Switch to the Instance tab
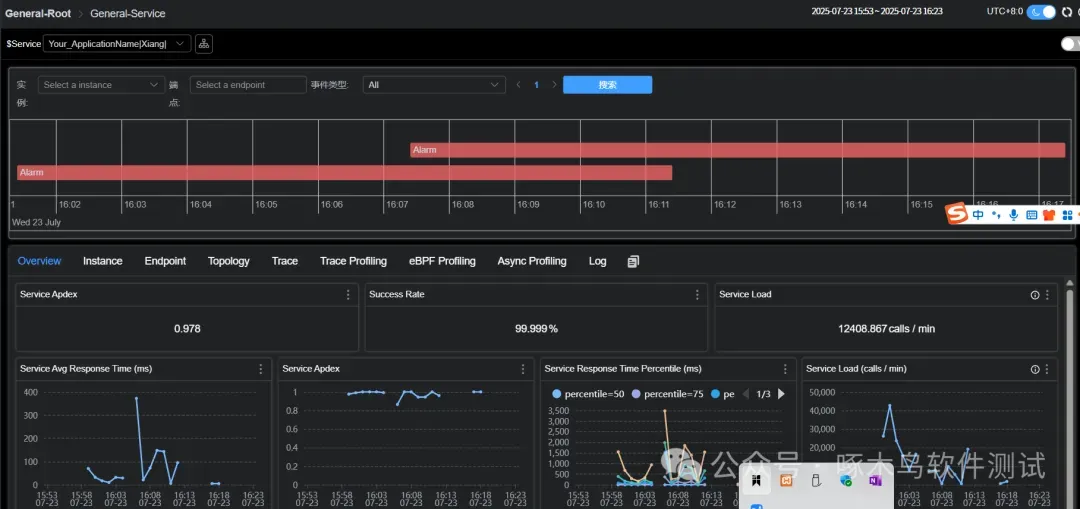Screen dimensions: 1080x509 pos(103,261)
